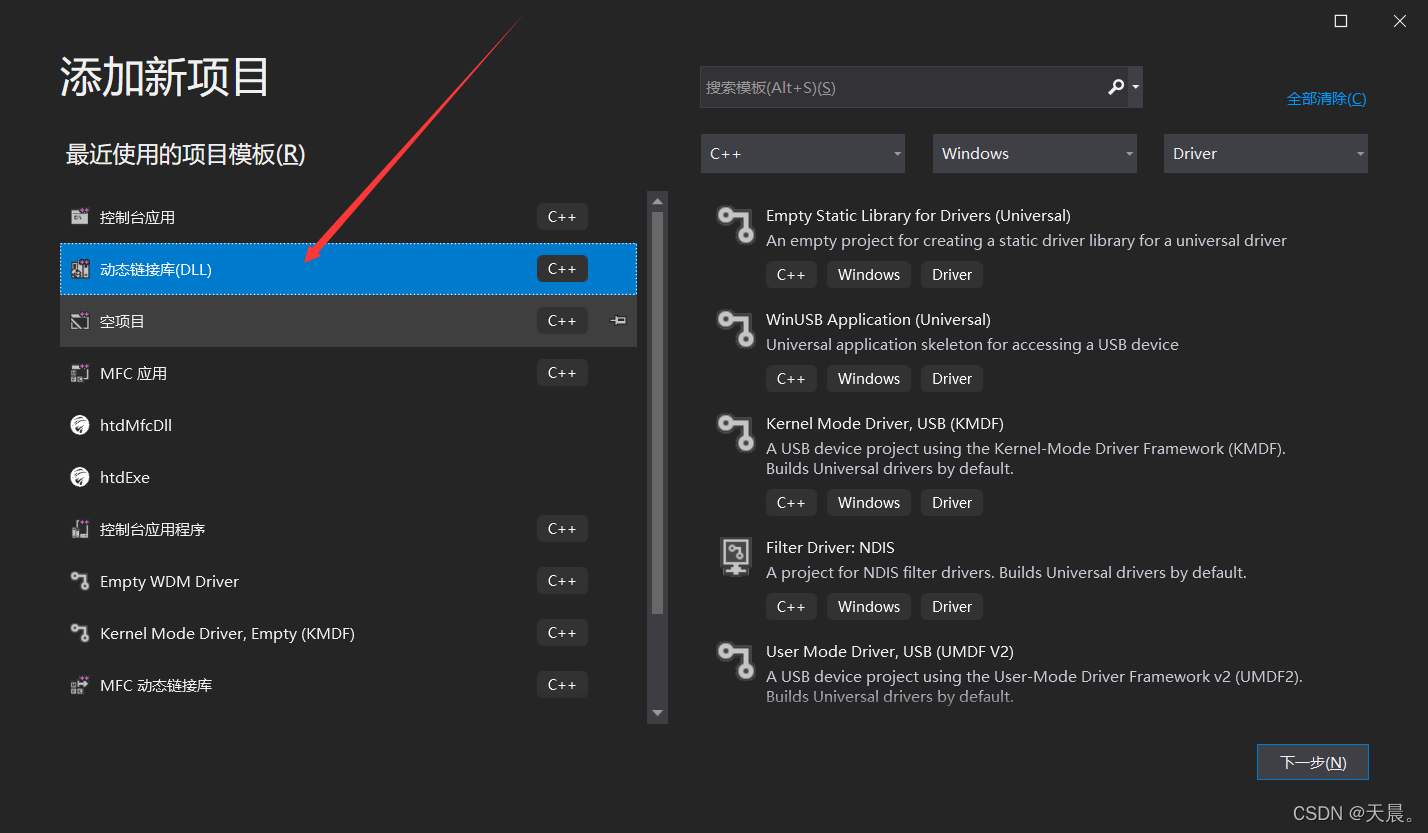Click Driver tag under Empty Static Library
This screenshot has width=1428, height=833.
point(952,275)
